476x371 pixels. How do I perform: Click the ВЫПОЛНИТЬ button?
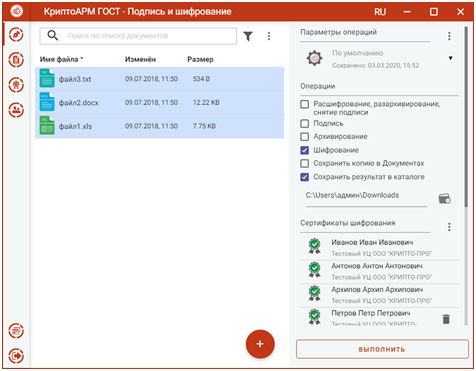[382, 349]
